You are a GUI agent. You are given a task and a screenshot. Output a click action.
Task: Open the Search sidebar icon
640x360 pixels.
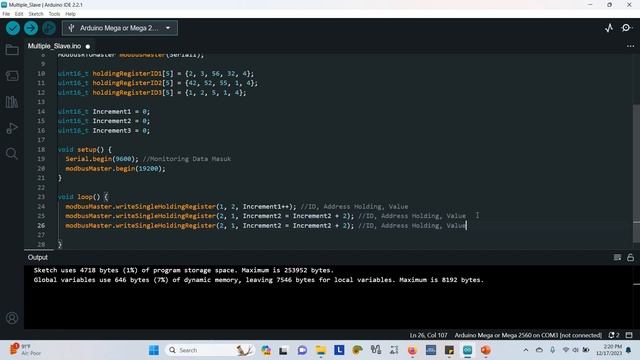coord(12,153)
